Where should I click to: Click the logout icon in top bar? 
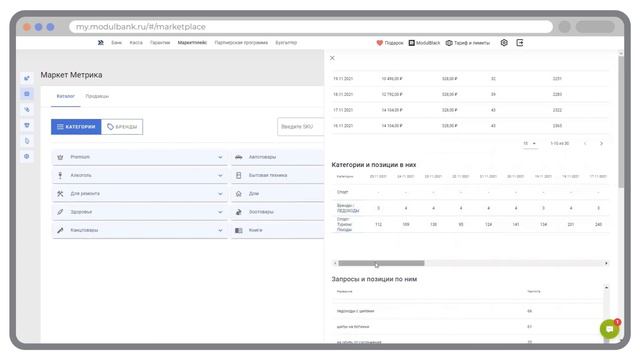(520, 42)
